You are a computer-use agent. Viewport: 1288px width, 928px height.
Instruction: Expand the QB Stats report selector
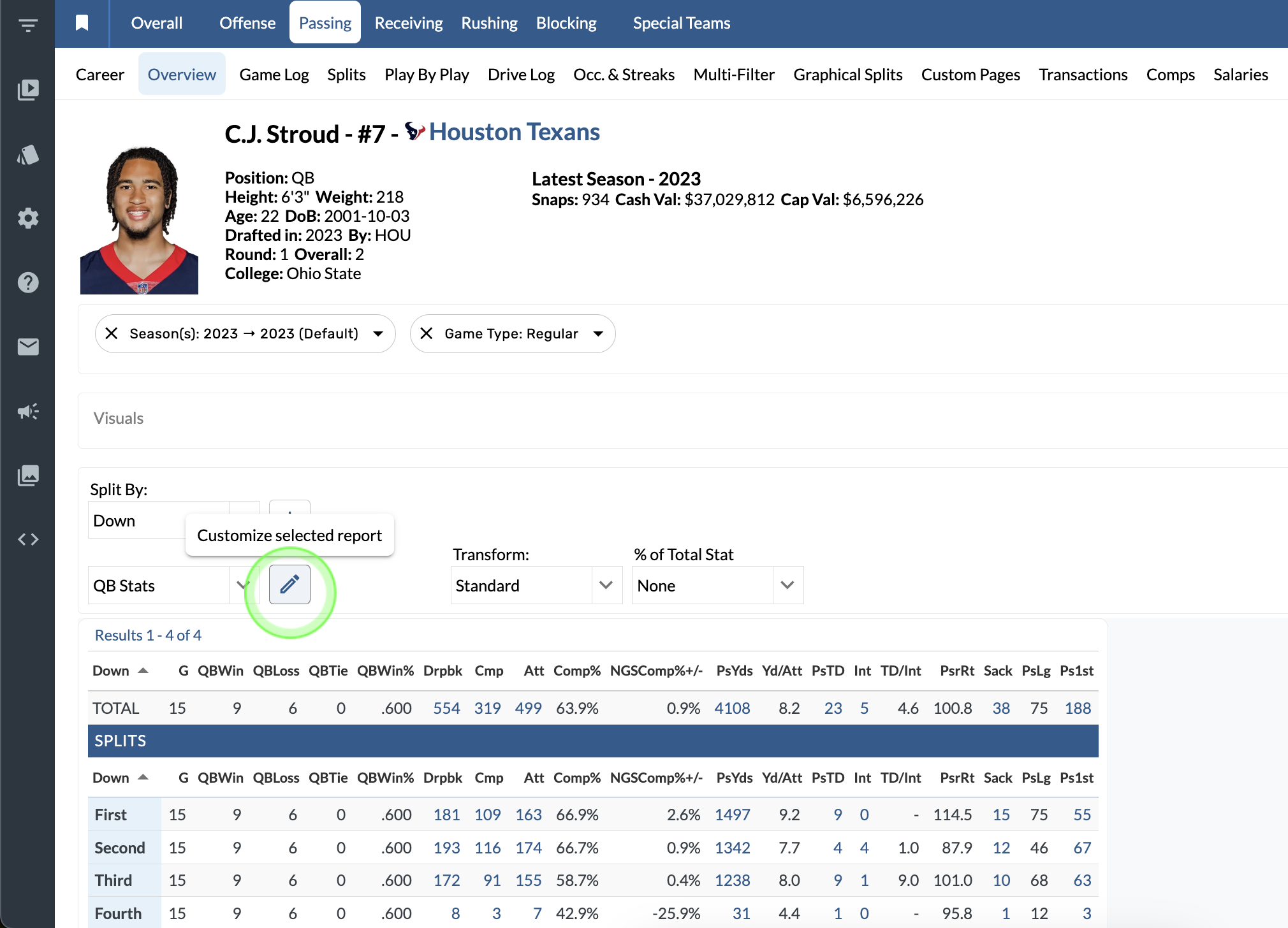241,585
